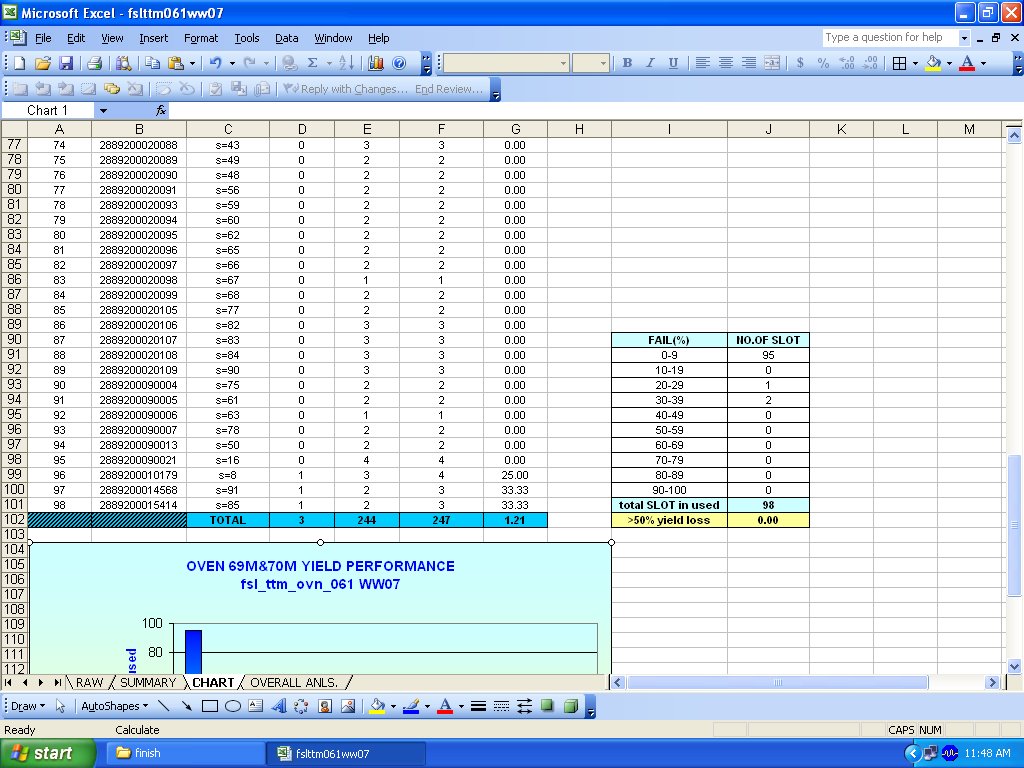Insert WordArt from Drawing toolbar
The image size is (1024, 768).
pyautogui.click(x=279, y=706)
